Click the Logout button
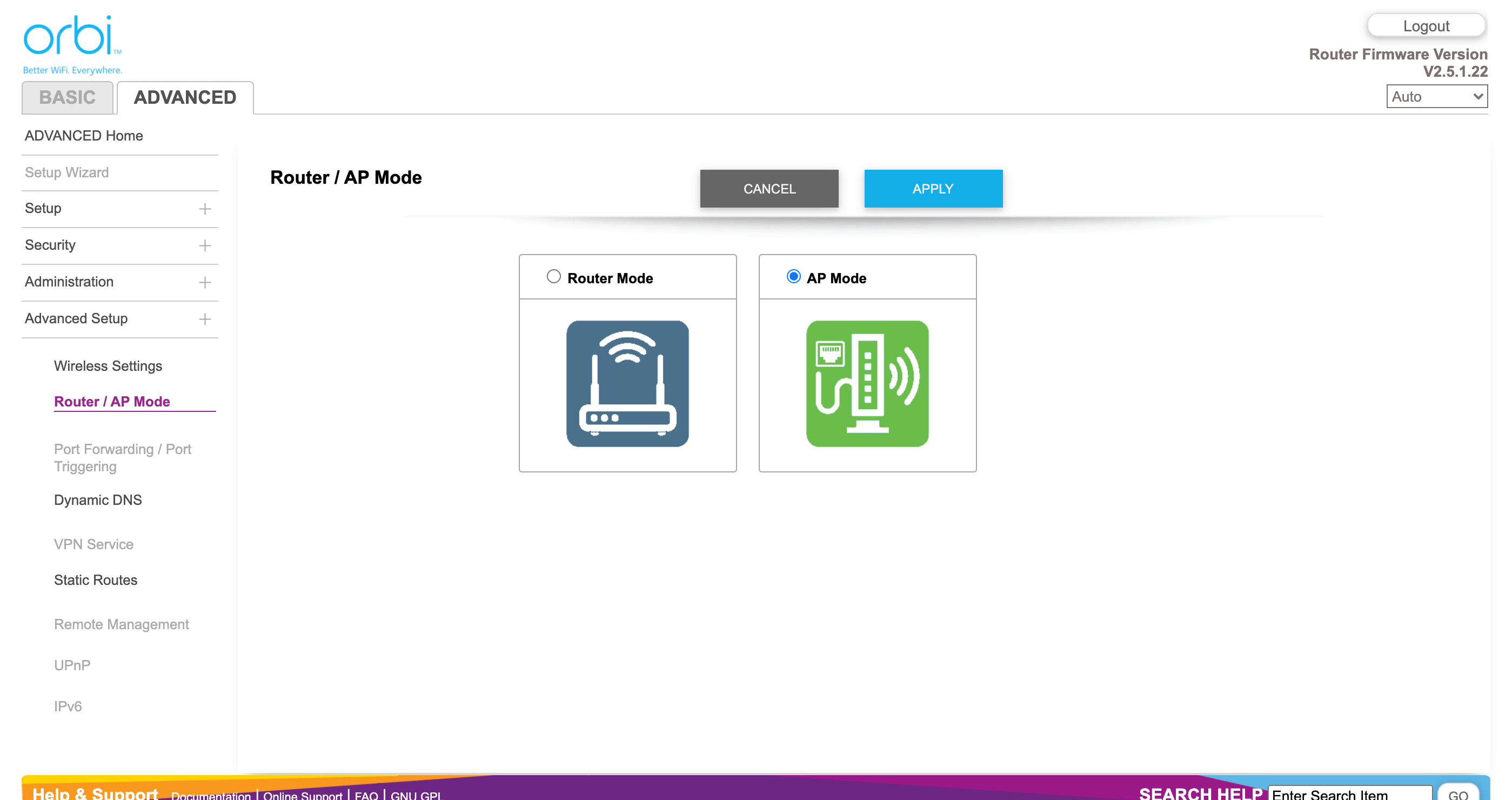The height and width of the screenshot is (800, 1512). [x=1426, y=25]
